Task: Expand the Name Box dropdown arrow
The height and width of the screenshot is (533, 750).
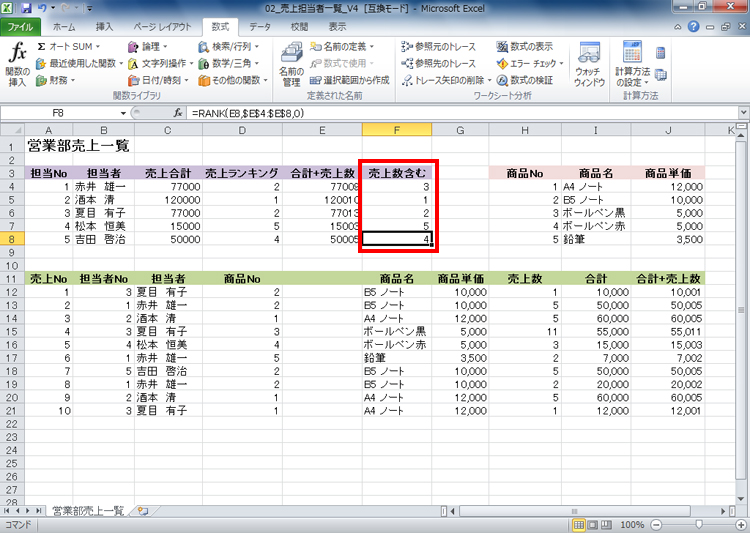Action: point(123,113)
